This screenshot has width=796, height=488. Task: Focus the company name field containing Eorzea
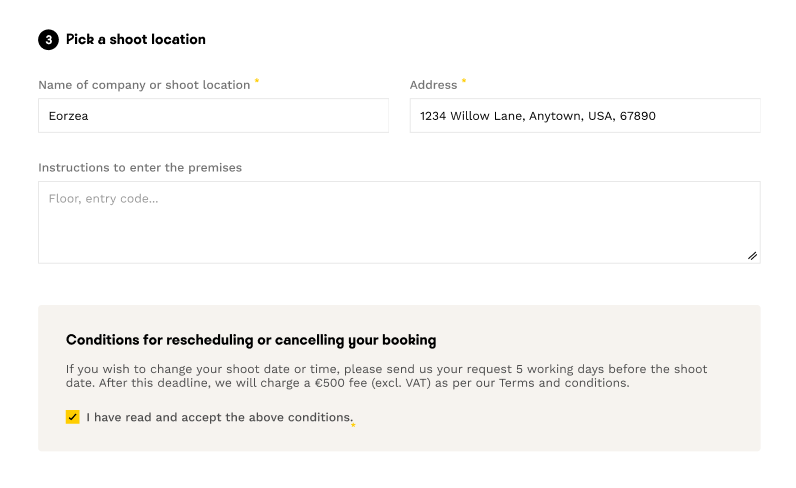pos(213,116)
